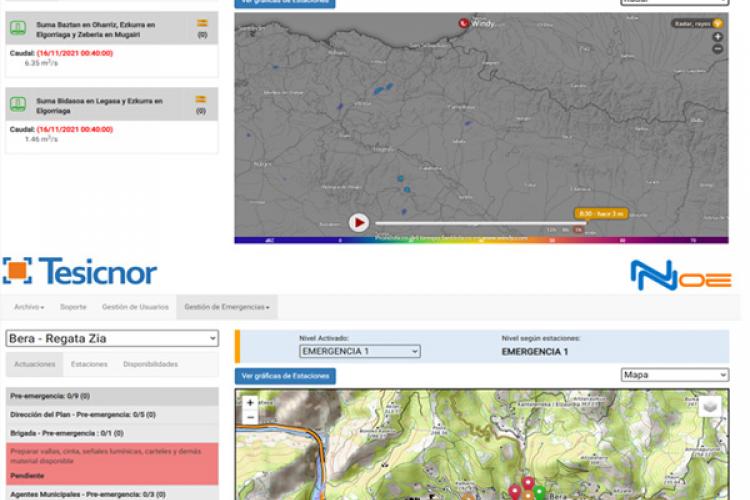This screenshot has width=750, height=500.
Task: Open the Nivel Activado EMERGENCIA 1 dropdown
Action: point(360,351)
